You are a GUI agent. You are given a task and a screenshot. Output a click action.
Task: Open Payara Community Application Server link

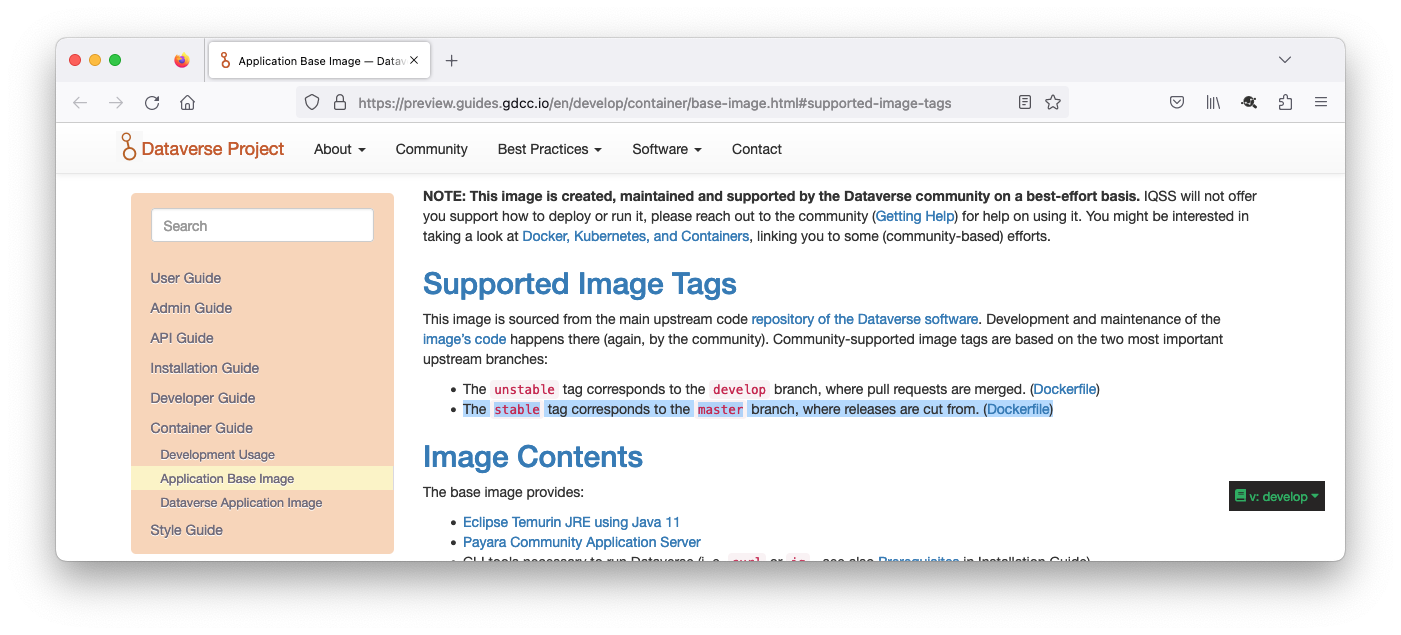click(582, 542)
